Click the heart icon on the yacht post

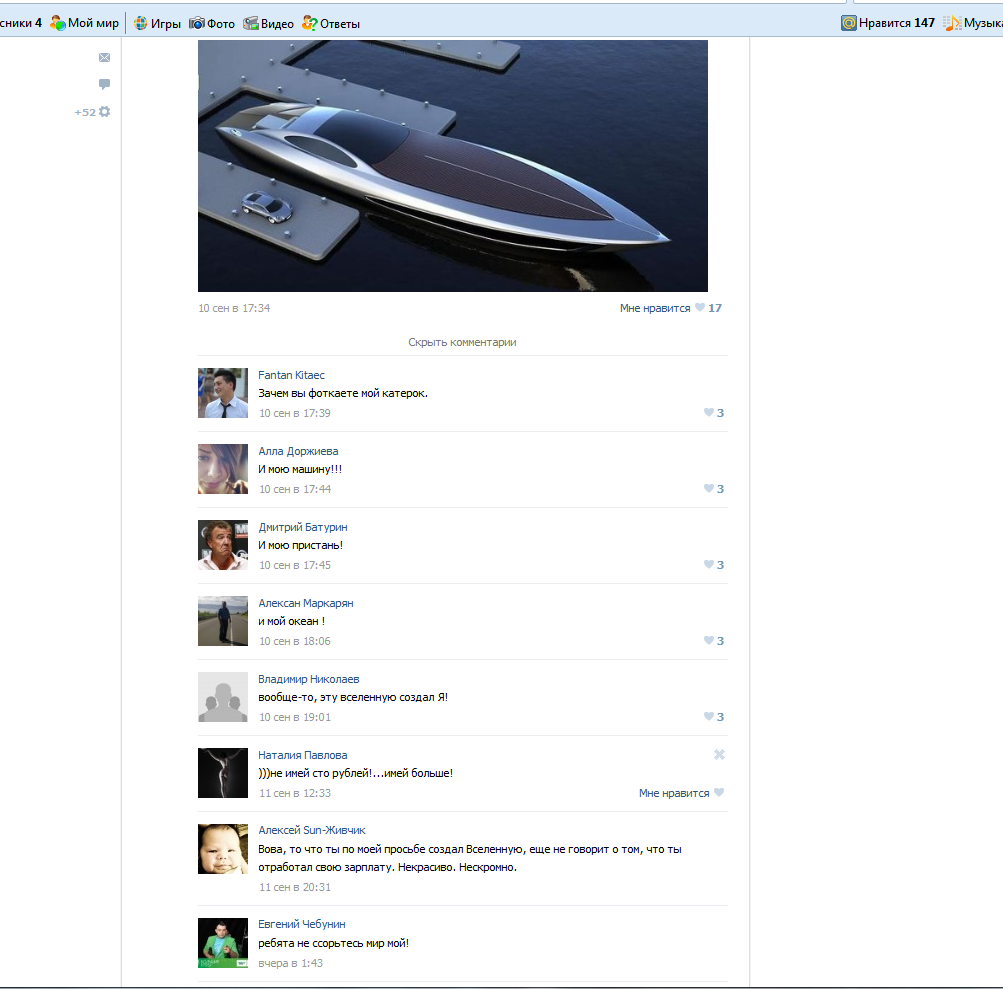pyautogui.click(x=700, y=308)
